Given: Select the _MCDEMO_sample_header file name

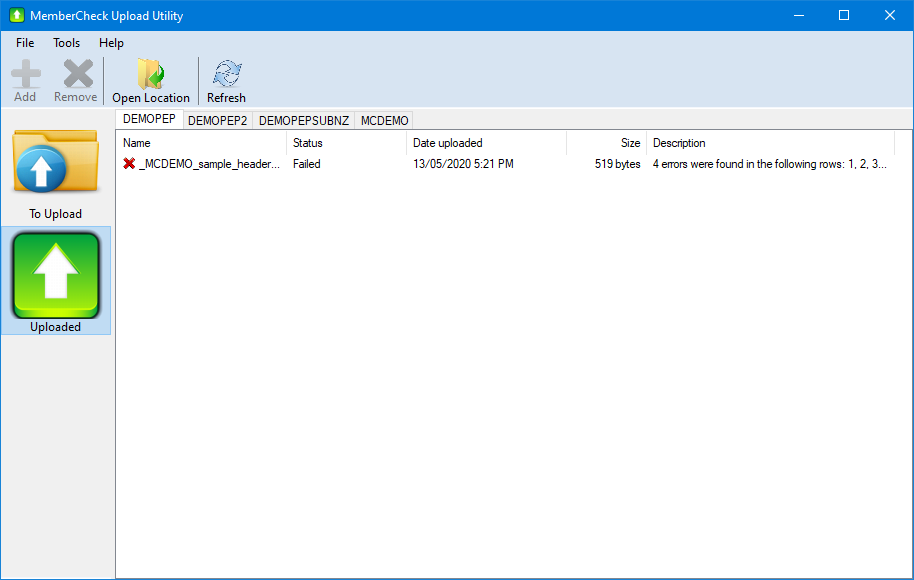Looking at the screenshot, I should click(209, 164).
